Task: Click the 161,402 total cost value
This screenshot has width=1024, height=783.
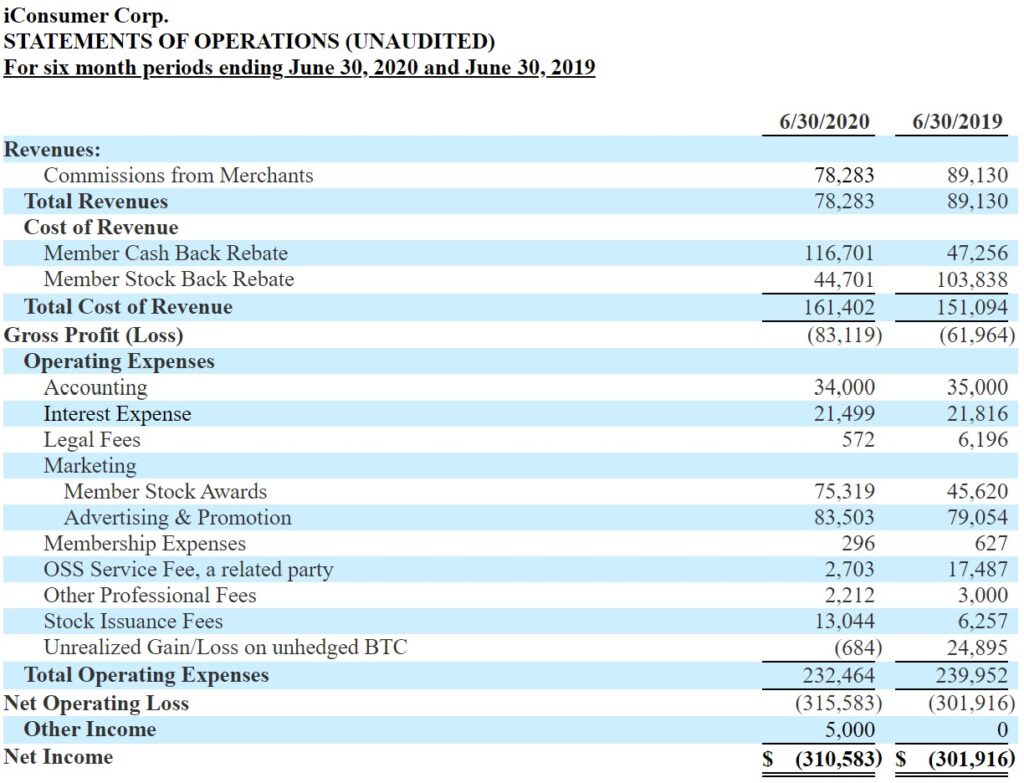Action: (839, 307)
